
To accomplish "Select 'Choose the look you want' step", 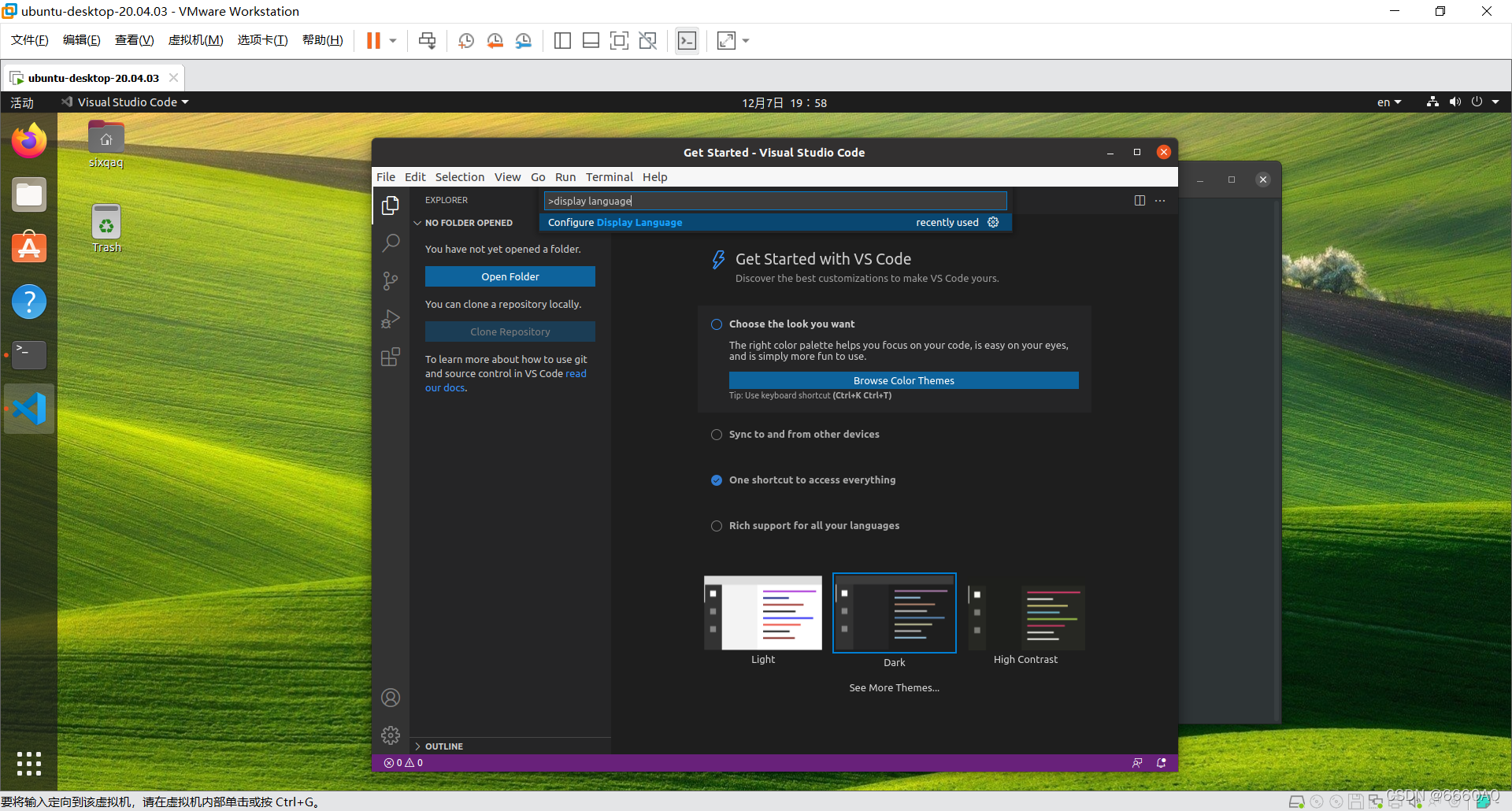I will pos(791,324).
